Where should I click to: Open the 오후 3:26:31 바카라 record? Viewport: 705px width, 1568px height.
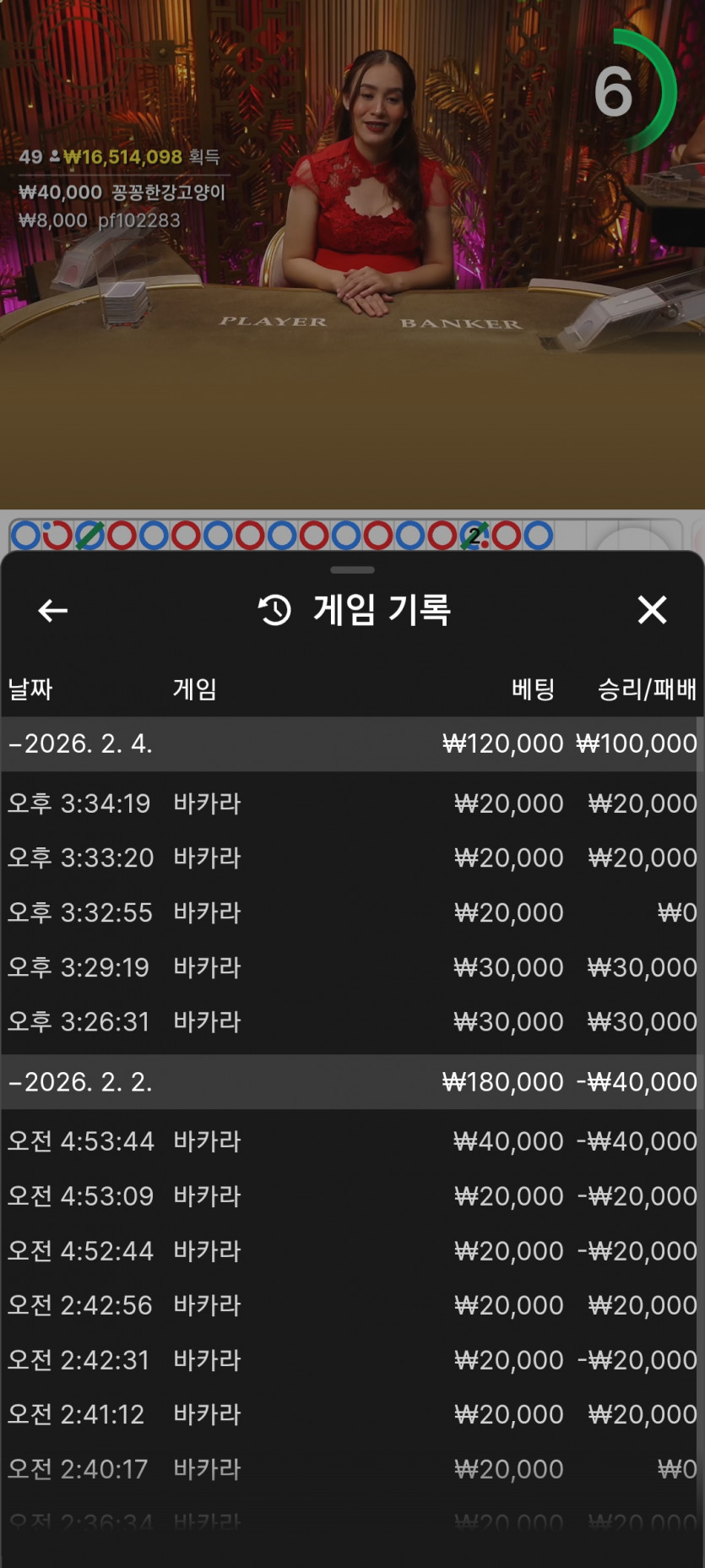(351, 1021)
